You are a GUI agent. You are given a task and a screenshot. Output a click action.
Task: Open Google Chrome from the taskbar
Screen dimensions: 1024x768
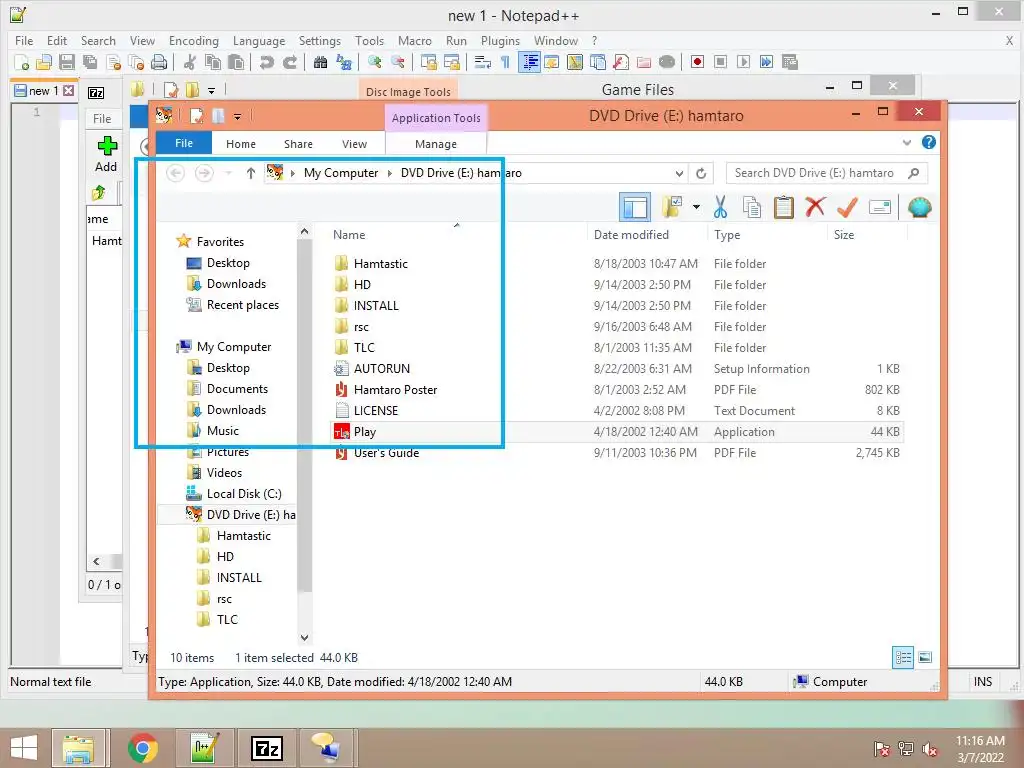(143, 748)
